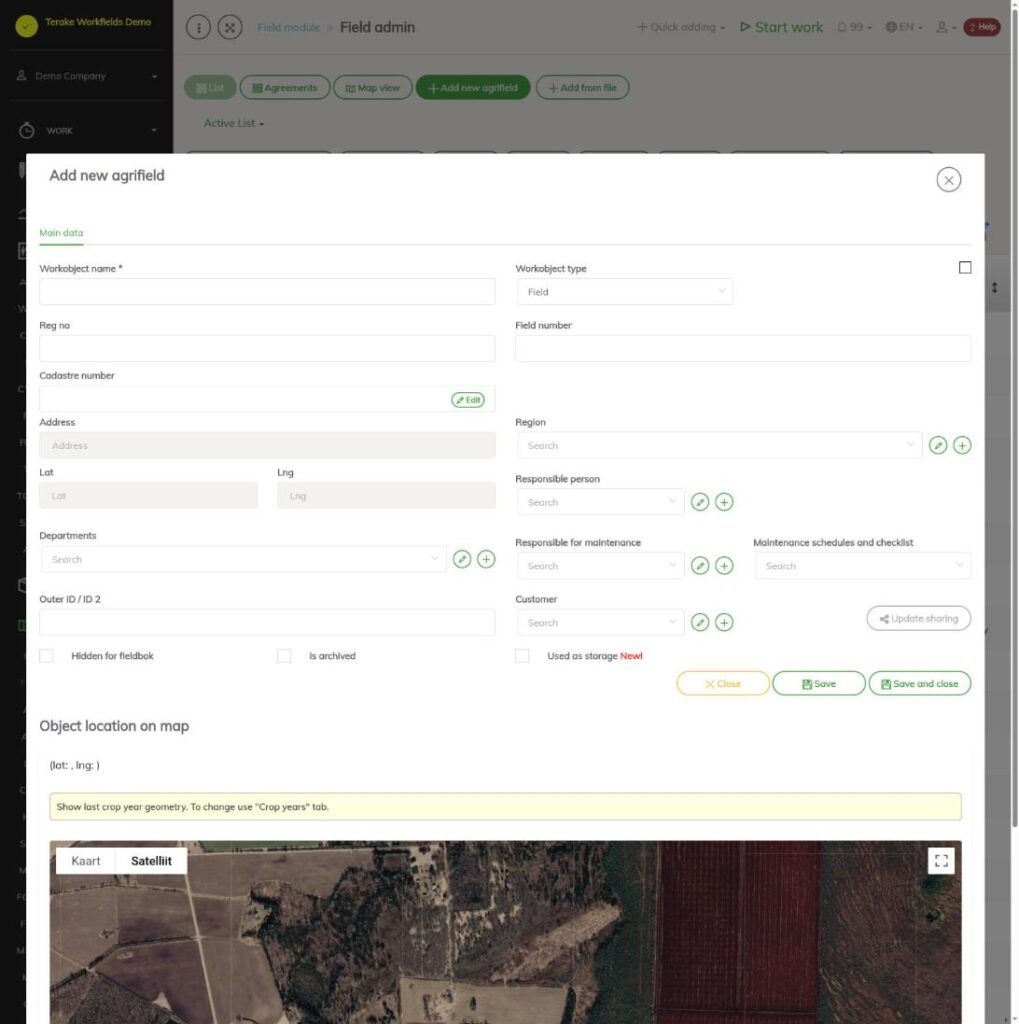Open the Departments search dropdown
This screenshot has width=1019, height=1024.
point(244,559)
